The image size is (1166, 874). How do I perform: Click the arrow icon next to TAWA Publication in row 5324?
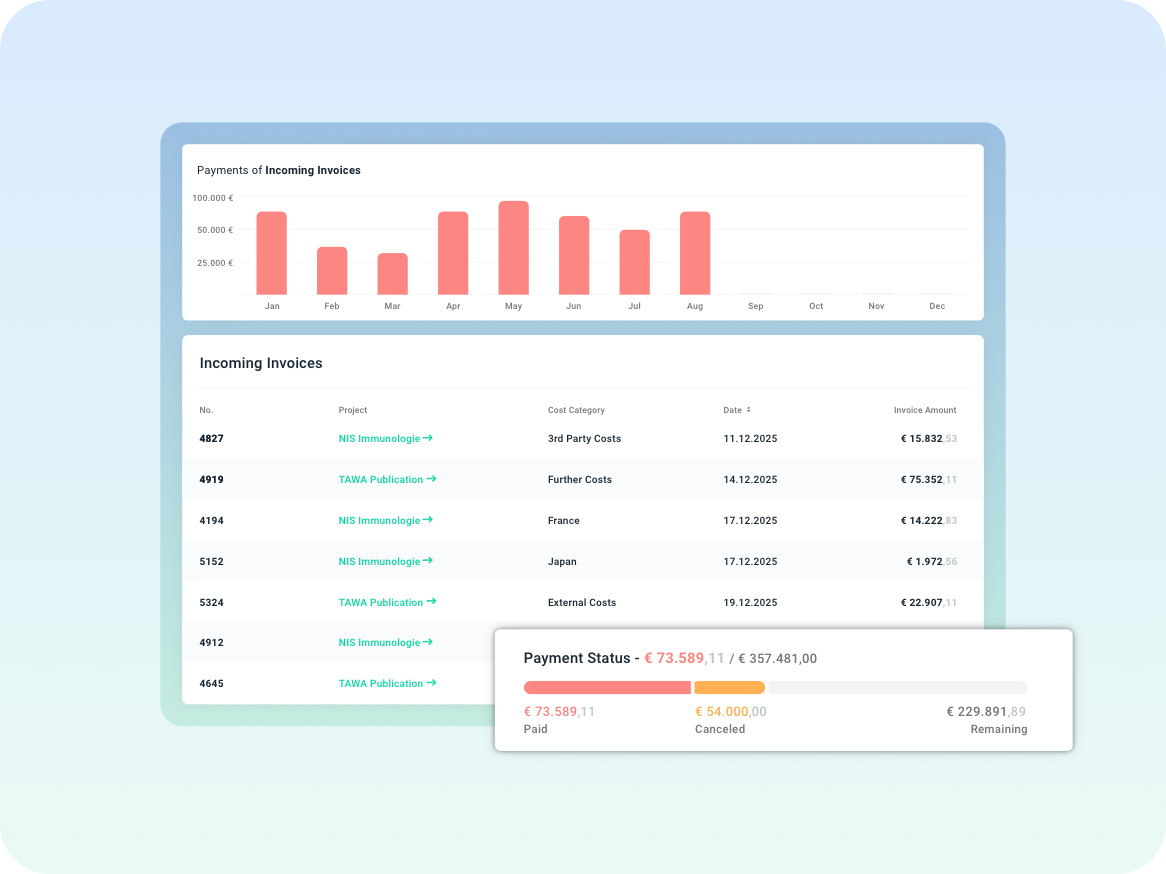[x=432, y=602]
